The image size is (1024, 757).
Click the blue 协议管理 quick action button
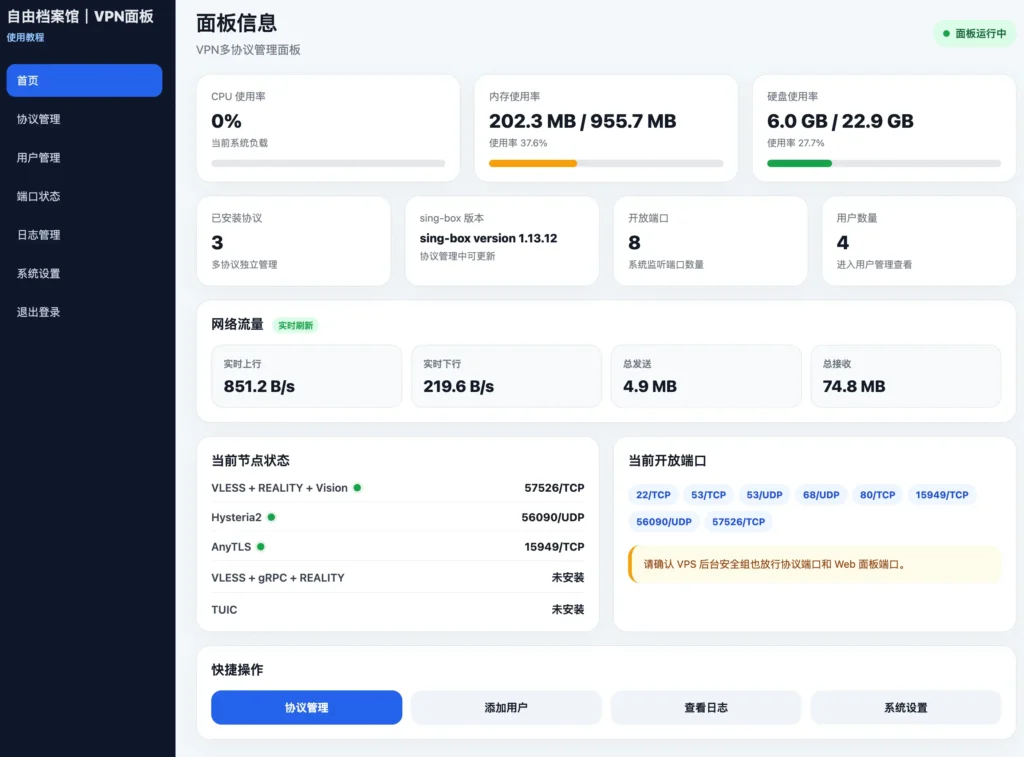coord(306,707)
